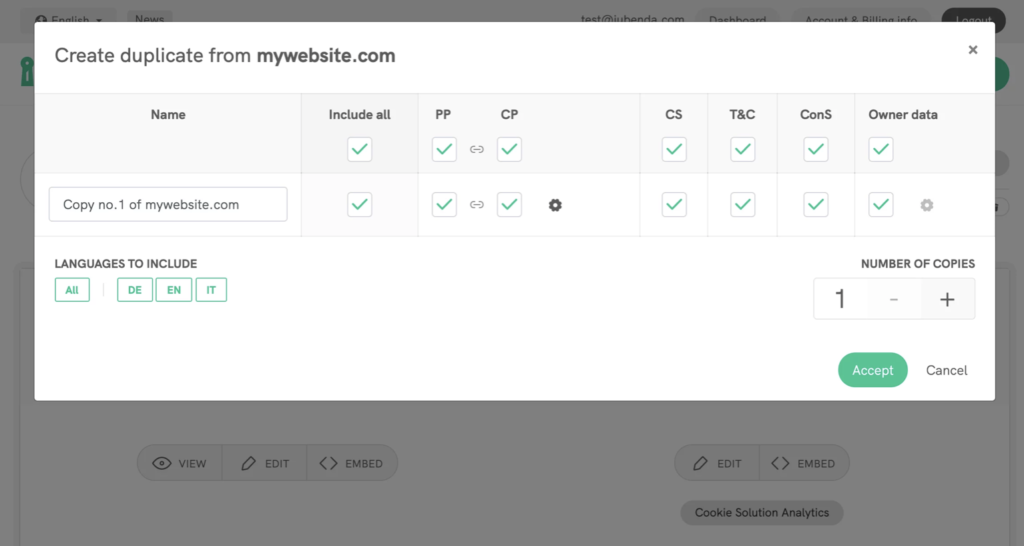Close the duplicate dialog with X
1024x546 pixels.
pos(972,50)
